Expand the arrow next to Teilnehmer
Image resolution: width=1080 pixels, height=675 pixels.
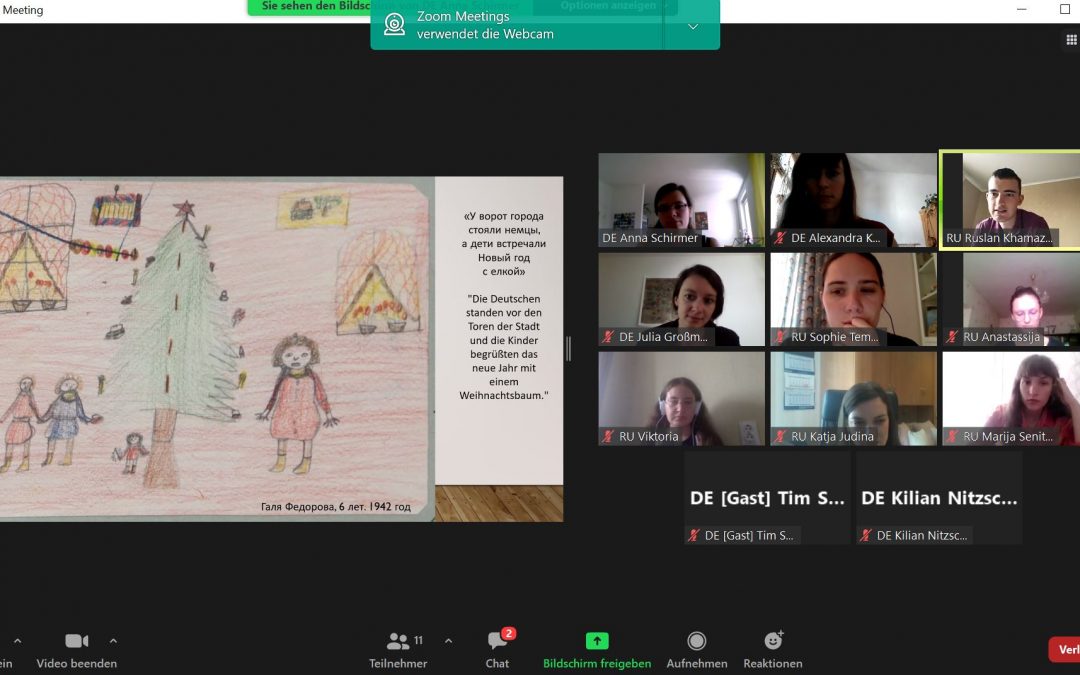(x=448, y=641)
